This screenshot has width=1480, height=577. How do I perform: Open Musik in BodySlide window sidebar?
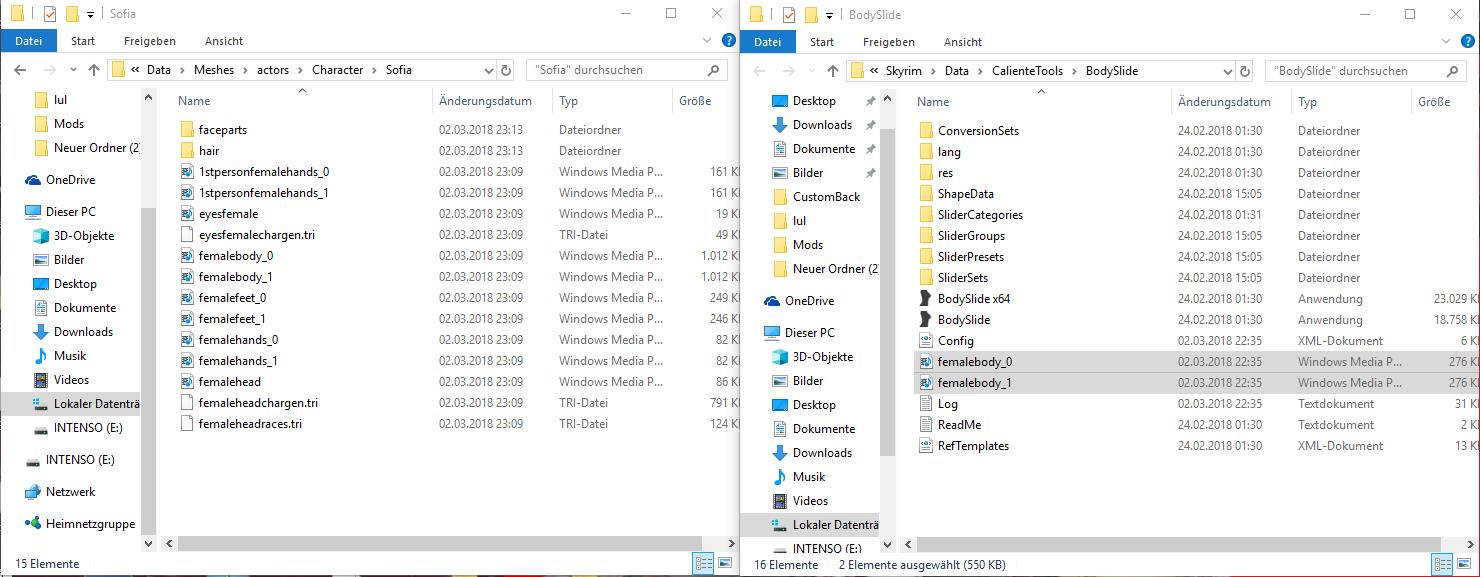(x=809, y=477)
